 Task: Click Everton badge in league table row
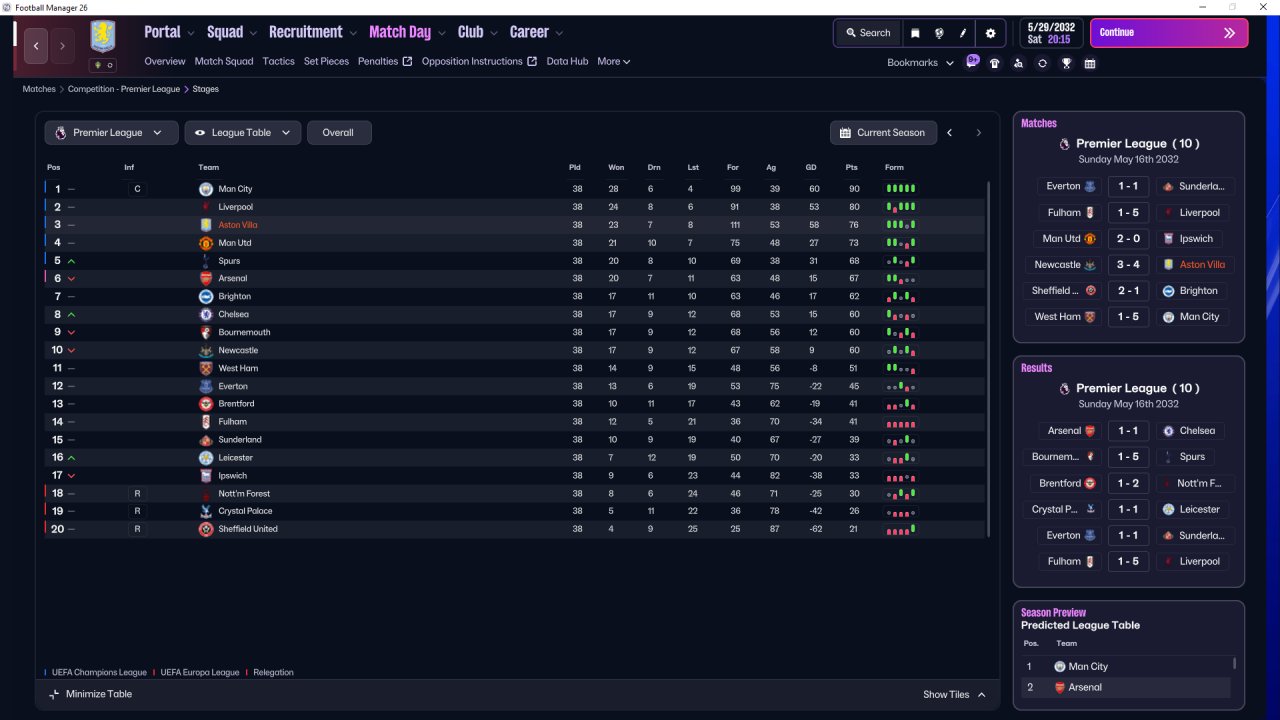tap(206, 386)
